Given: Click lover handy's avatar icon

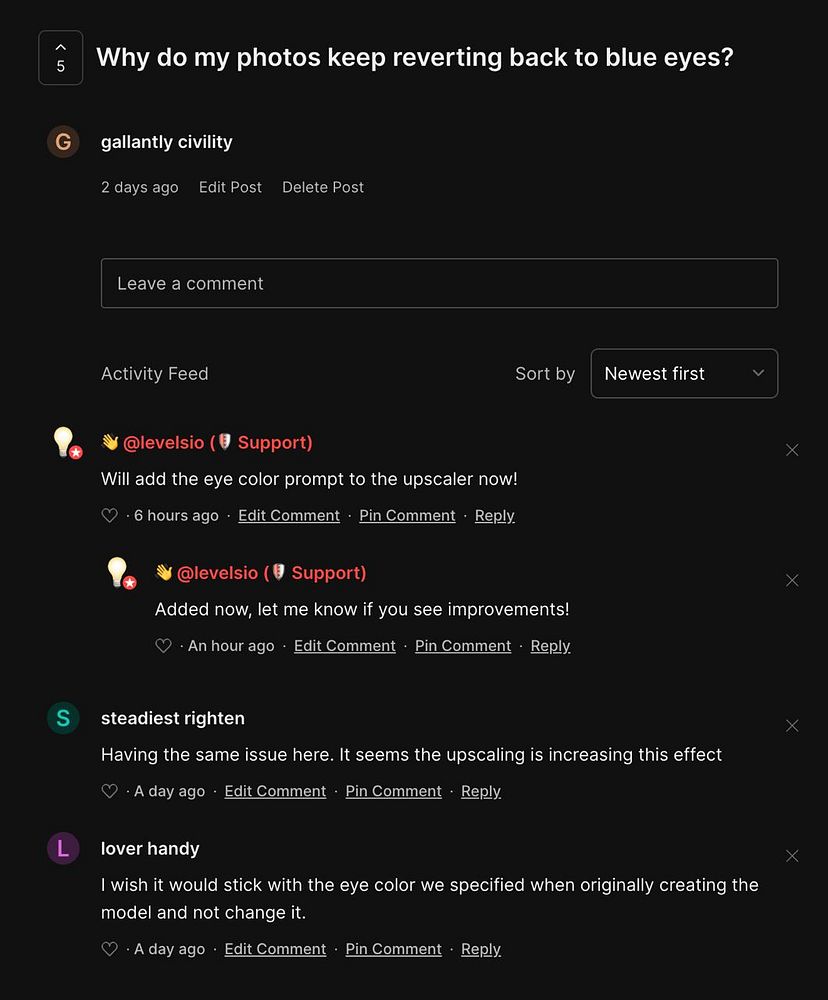Looking at the screenshot, I should coord(63,849).
